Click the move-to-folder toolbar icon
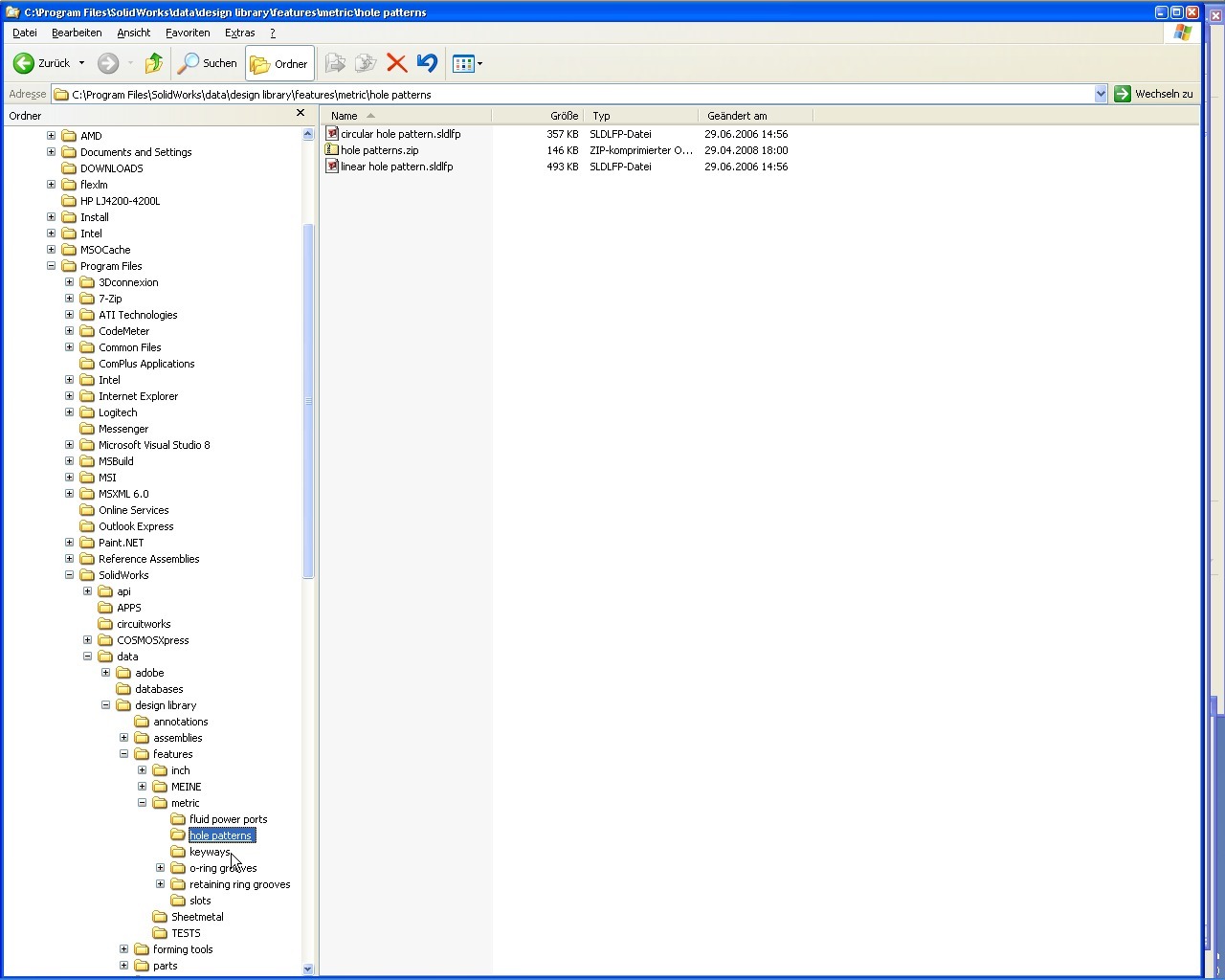The width and height of the screenshot is (1225, 980). click(335, 63)
